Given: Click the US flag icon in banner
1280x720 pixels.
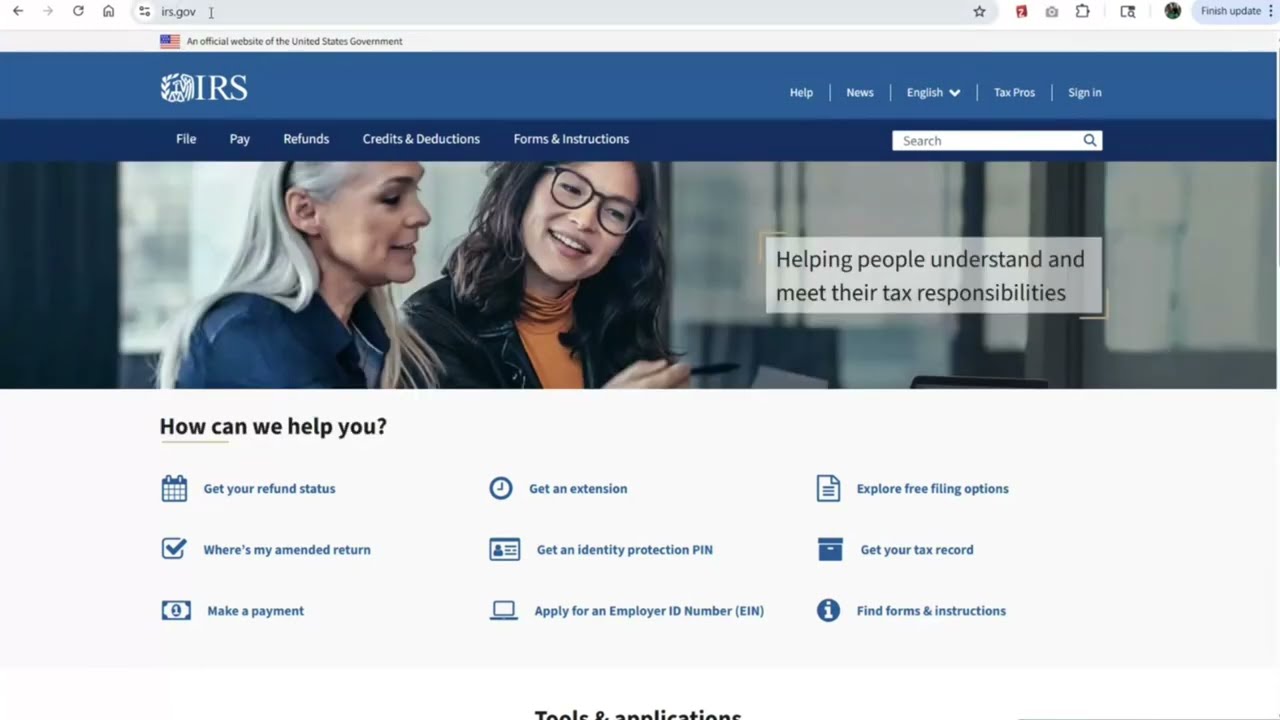Looking at the screenshot, I should pyautogui.click(x=170, y=41).
